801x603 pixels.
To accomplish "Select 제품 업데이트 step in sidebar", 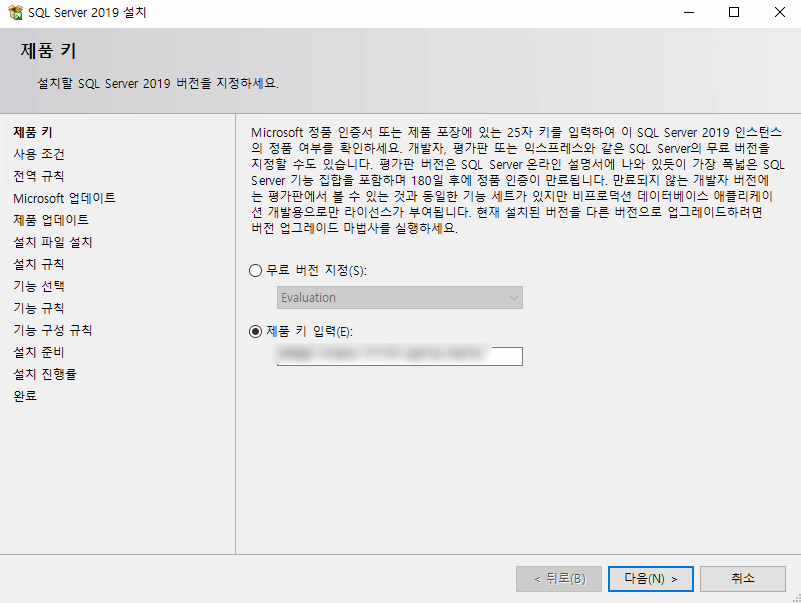I will tap(51, 220).
